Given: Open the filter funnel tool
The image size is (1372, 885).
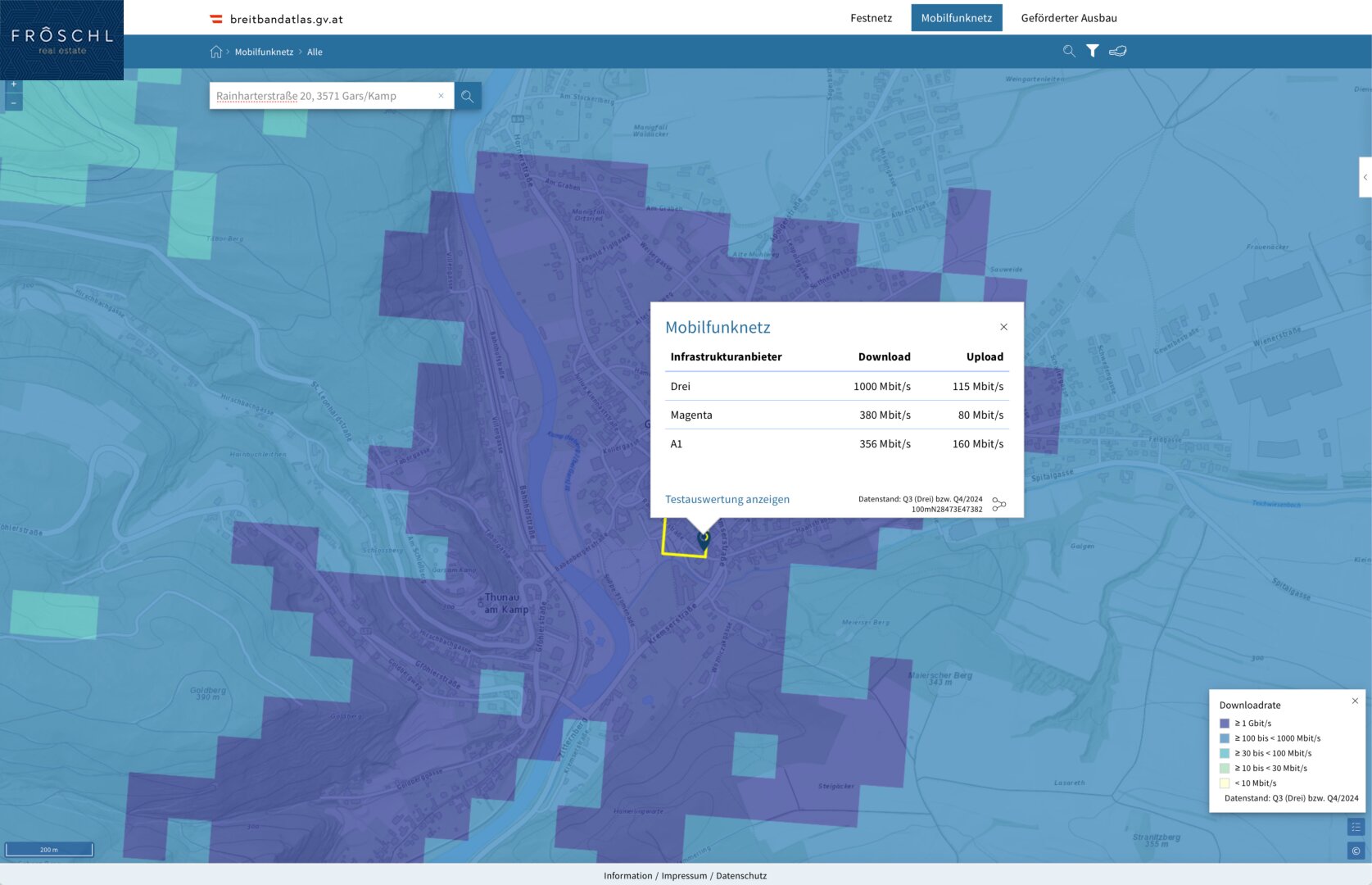Looking at the screenshot, I should 1093,51.
